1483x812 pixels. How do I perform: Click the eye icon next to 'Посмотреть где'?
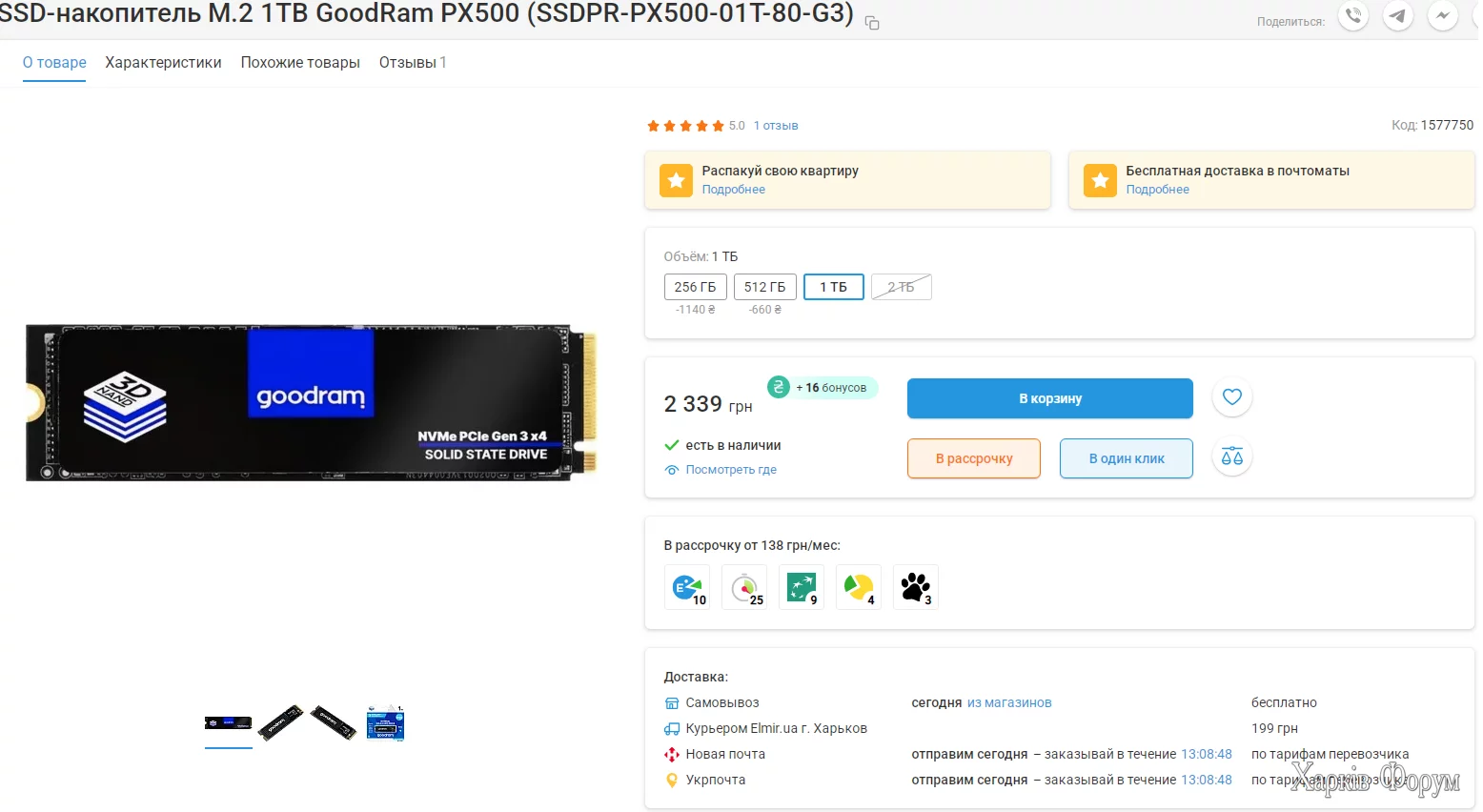pyautogui.click(x=672, y=470)
